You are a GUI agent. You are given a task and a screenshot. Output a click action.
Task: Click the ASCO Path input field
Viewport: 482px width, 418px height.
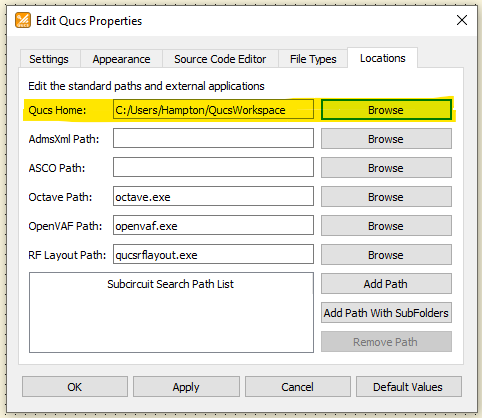click(213, 167)
